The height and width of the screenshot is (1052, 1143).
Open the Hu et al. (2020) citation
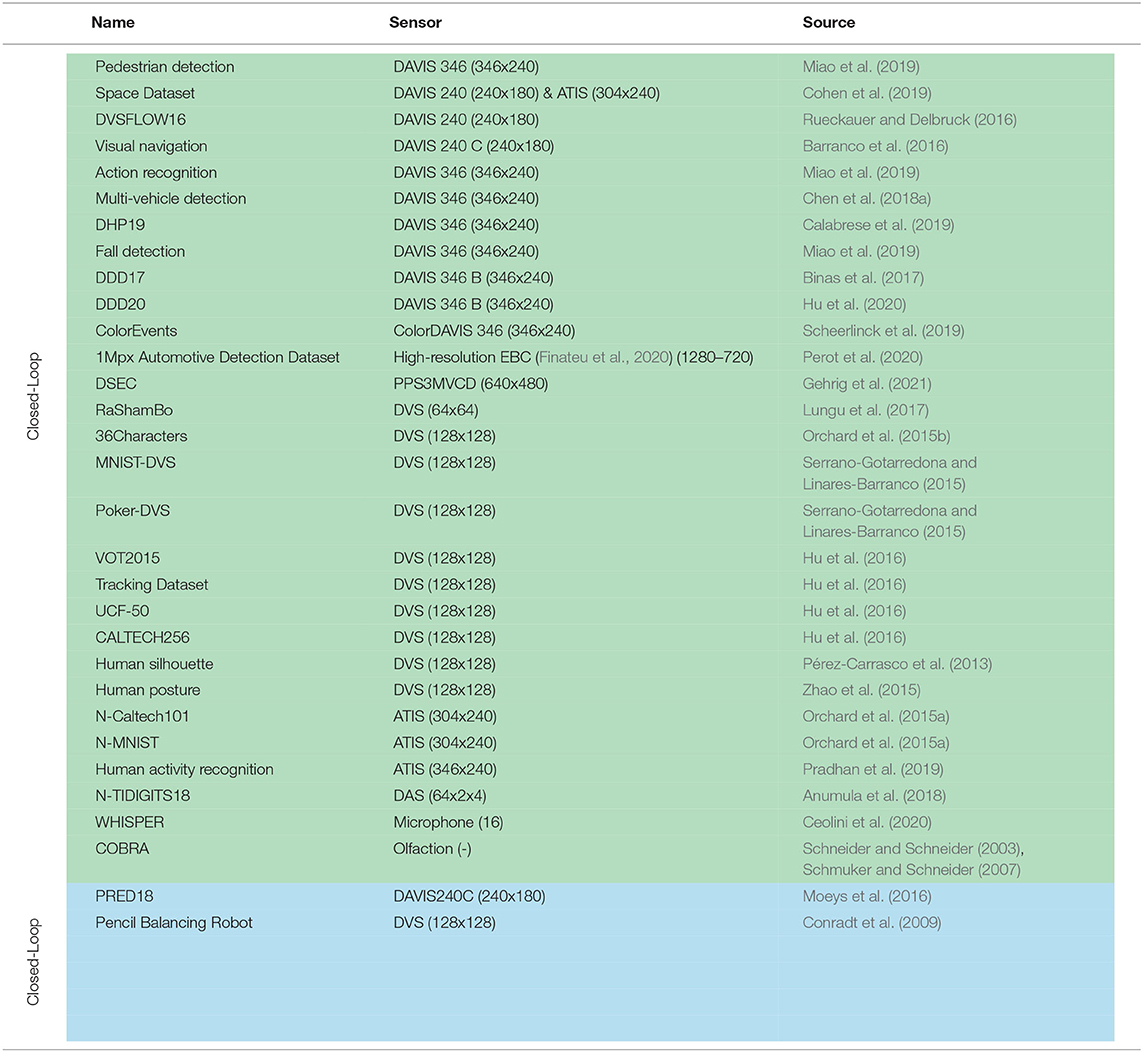(854, 304)
